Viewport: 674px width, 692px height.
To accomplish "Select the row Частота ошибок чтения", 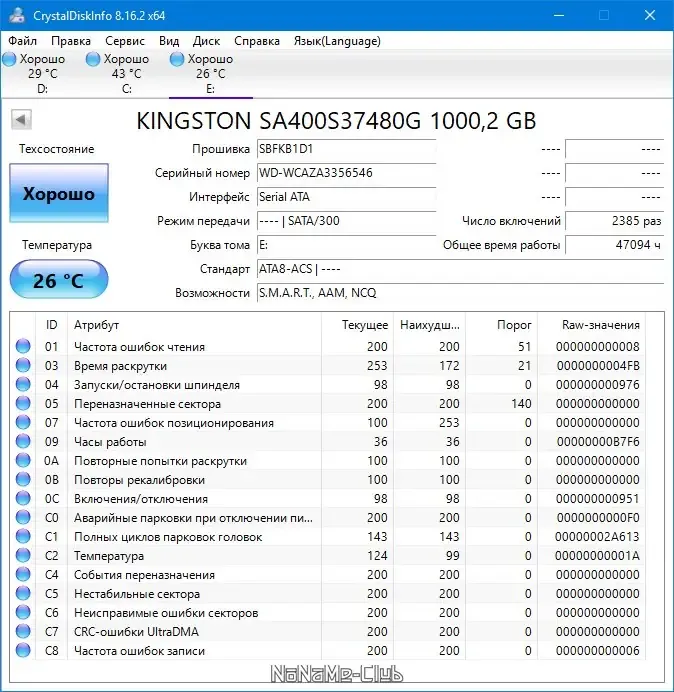I will click(x=328, y=346).
